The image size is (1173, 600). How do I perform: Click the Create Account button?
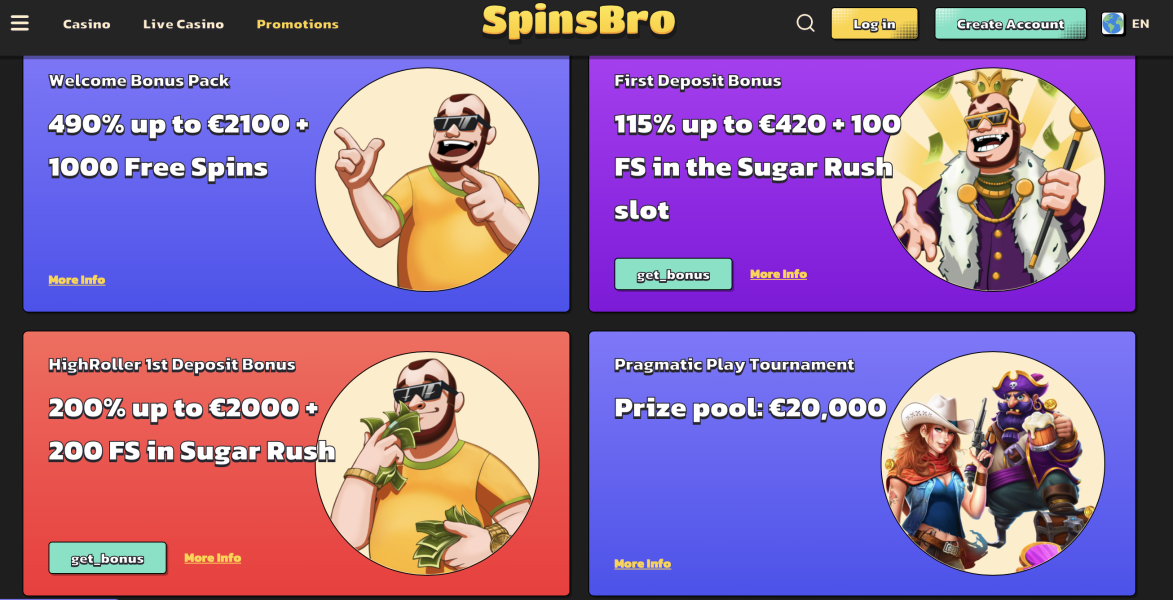pyautogui.click(x=1010, y=24)
